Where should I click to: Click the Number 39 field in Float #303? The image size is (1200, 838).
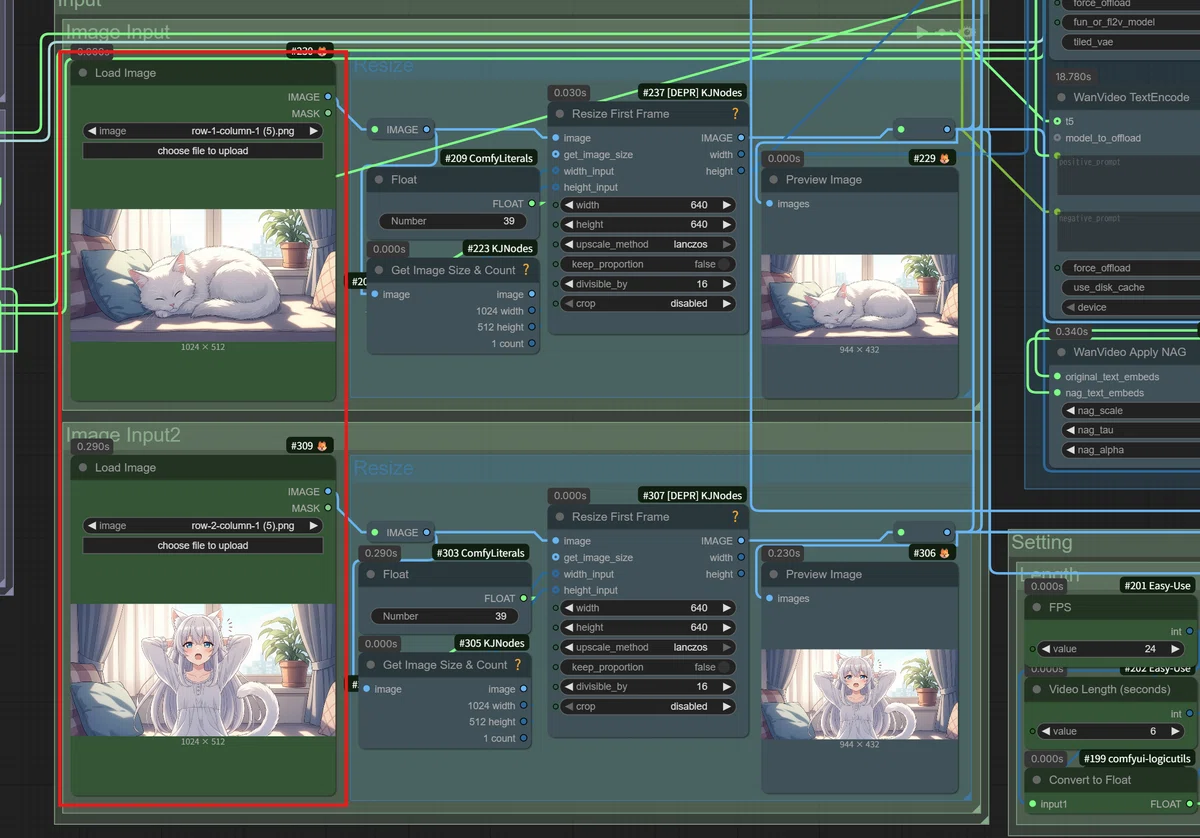click(x=445, y=616)
